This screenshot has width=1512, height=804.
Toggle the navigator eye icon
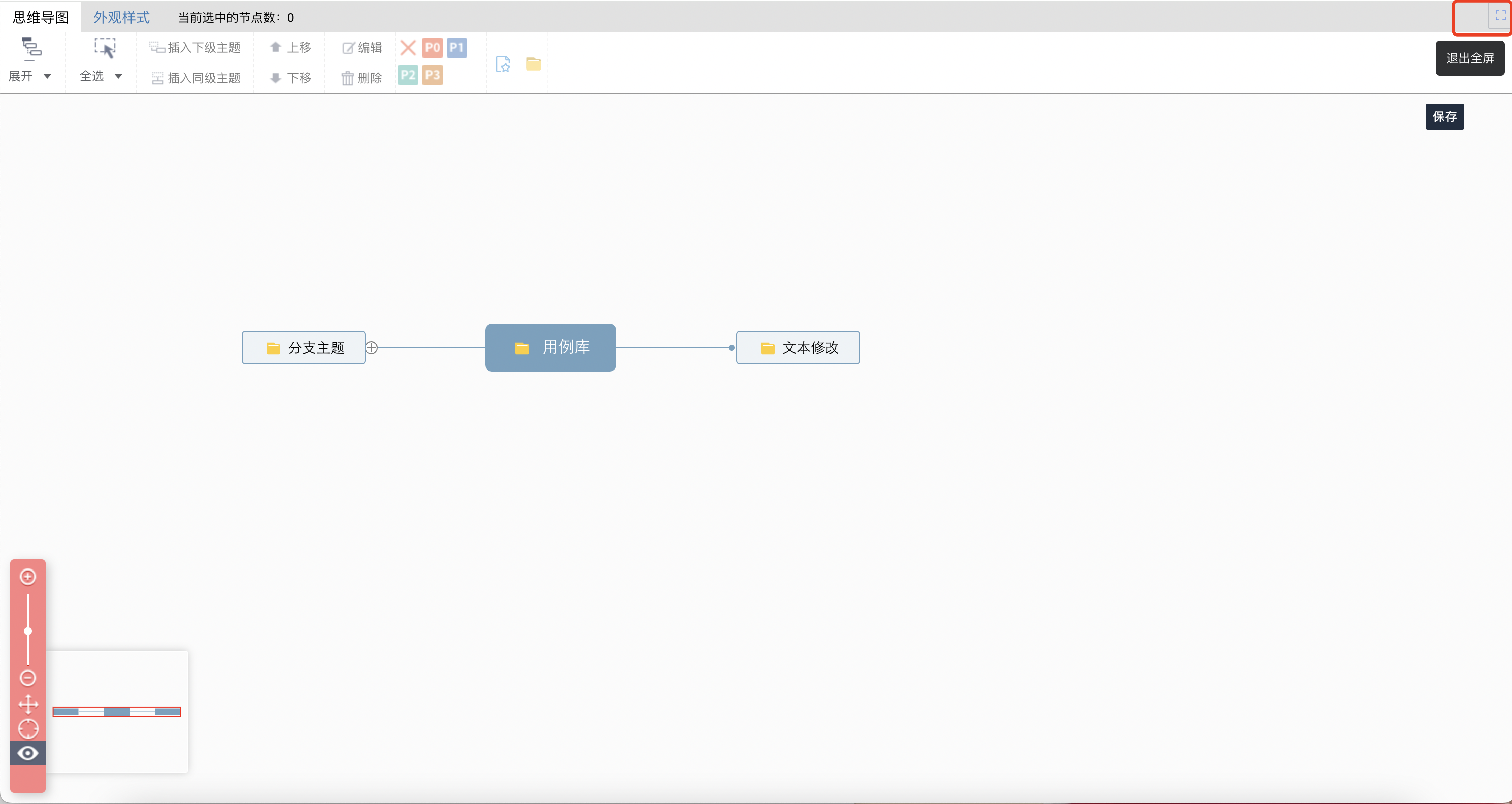coord(27,753)
